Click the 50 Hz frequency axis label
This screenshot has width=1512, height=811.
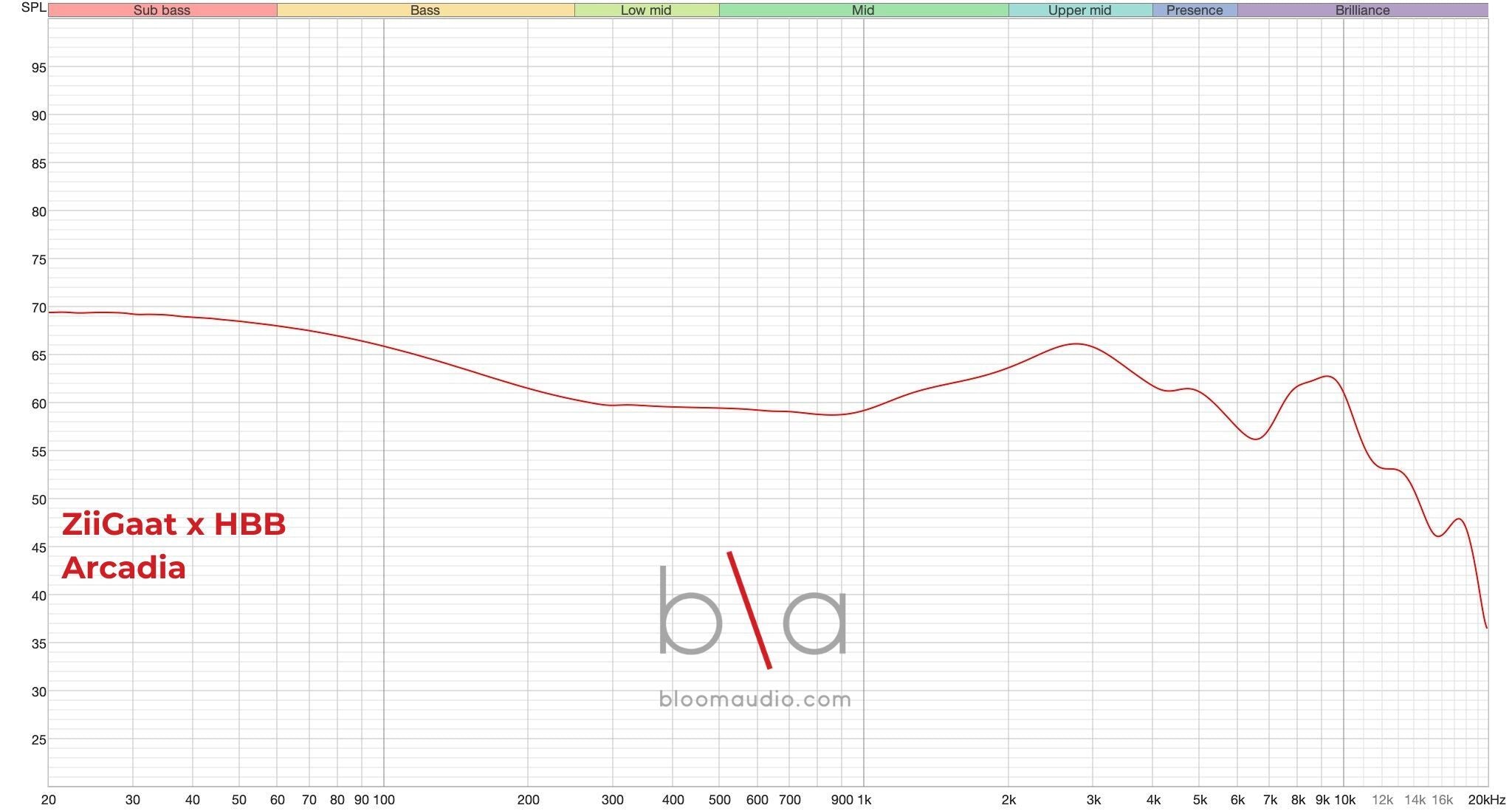click(239, 800)
